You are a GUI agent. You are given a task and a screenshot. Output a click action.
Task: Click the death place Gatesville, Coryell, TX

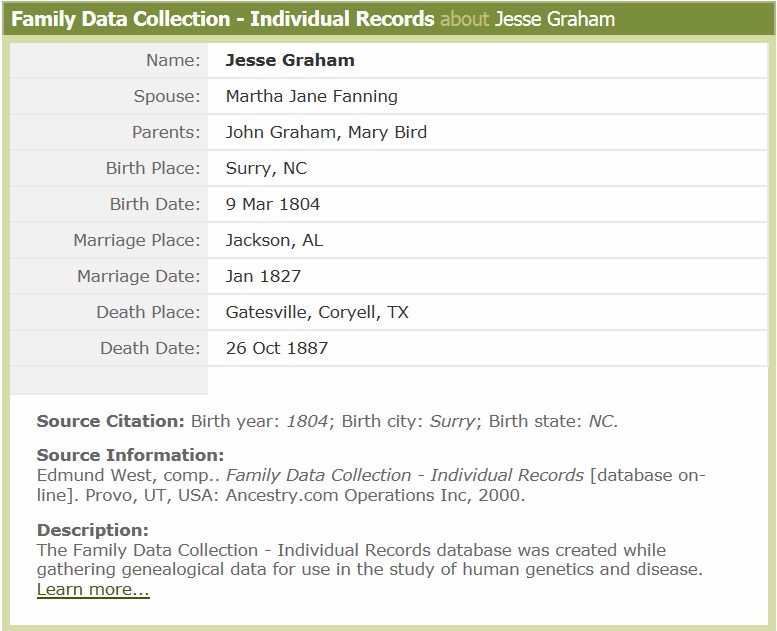317,312
